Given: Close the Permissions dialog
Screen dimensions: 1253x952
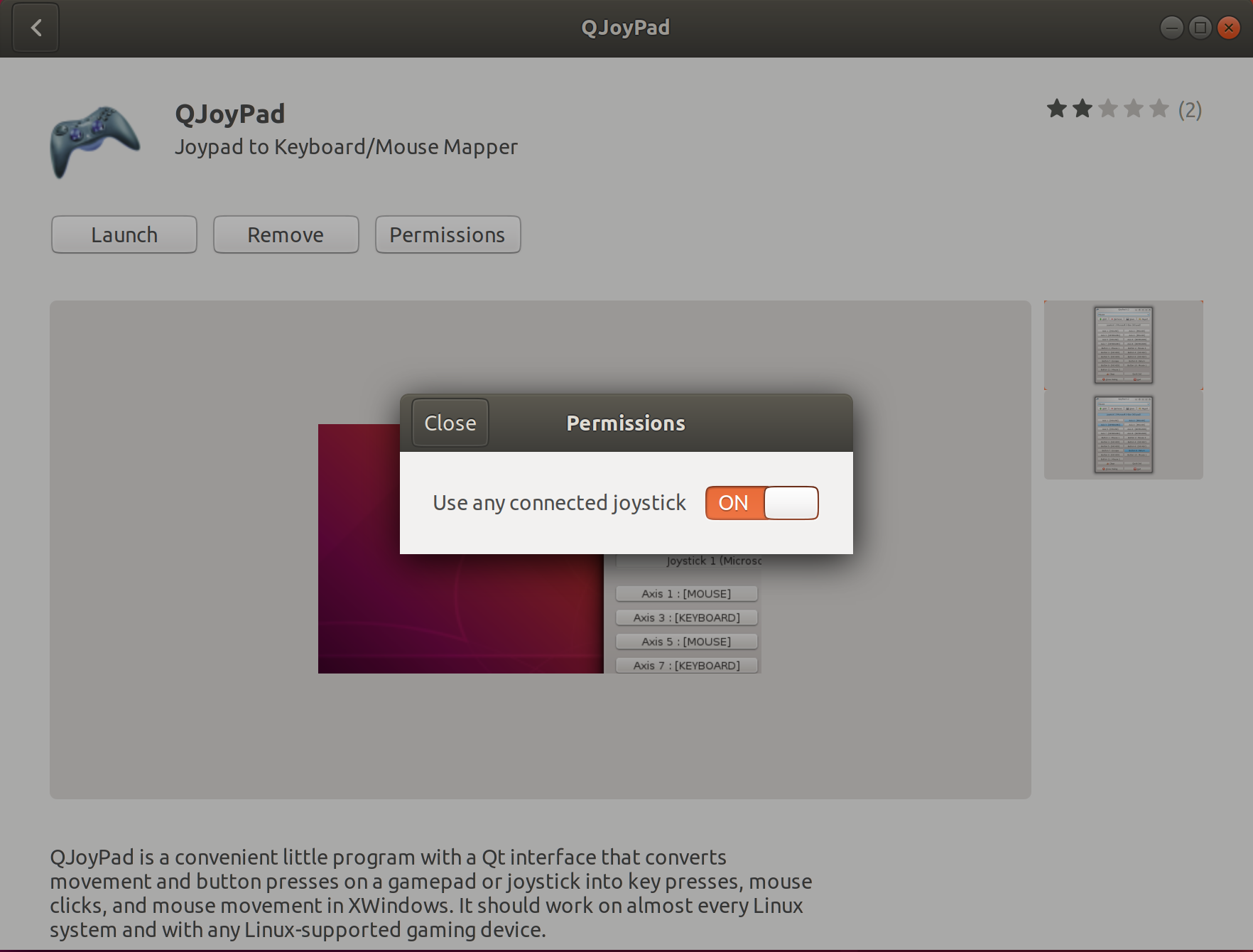Looking at the screenshot, I should [x=449, y=422].
